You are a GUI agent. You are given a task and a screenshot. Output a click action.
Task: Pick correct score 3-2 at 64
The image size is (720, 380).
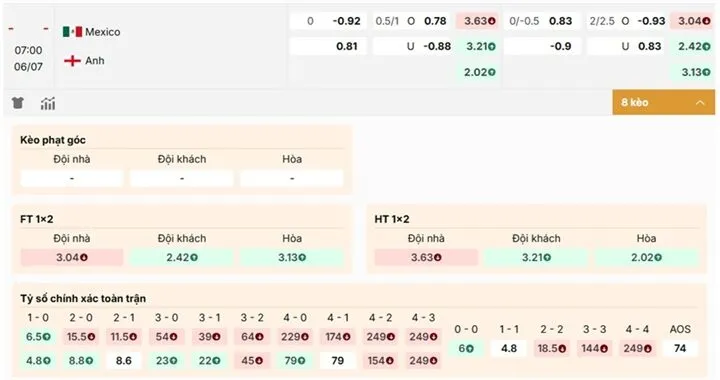[252, 336]
